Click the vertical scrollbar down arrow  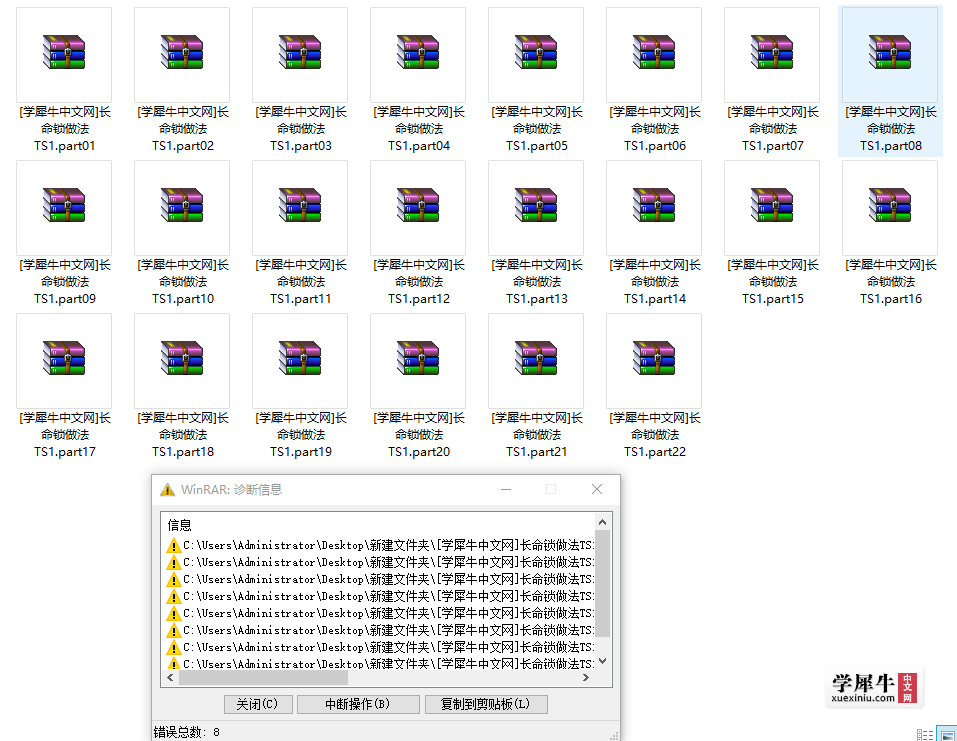point(602,661)
